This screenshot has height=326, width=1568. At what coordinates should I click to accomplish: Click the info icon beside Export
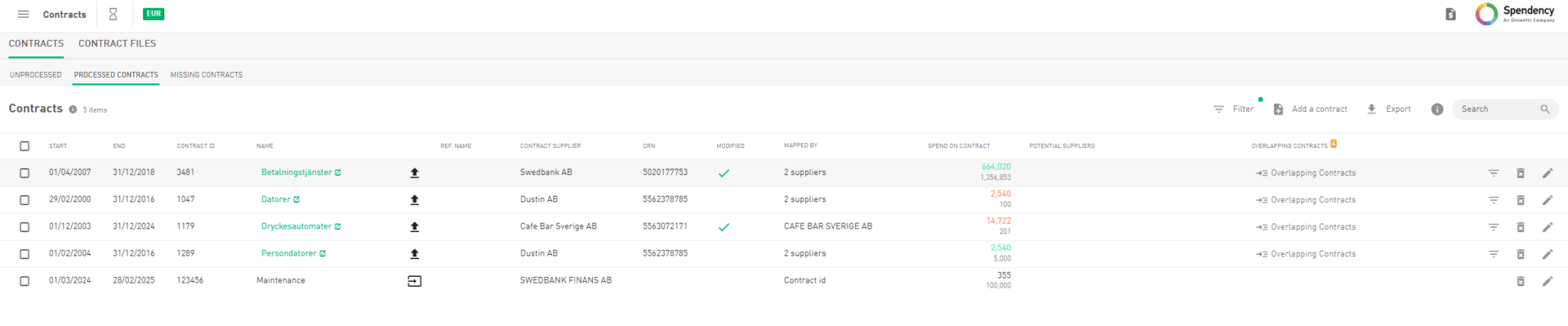(1437, 109)
